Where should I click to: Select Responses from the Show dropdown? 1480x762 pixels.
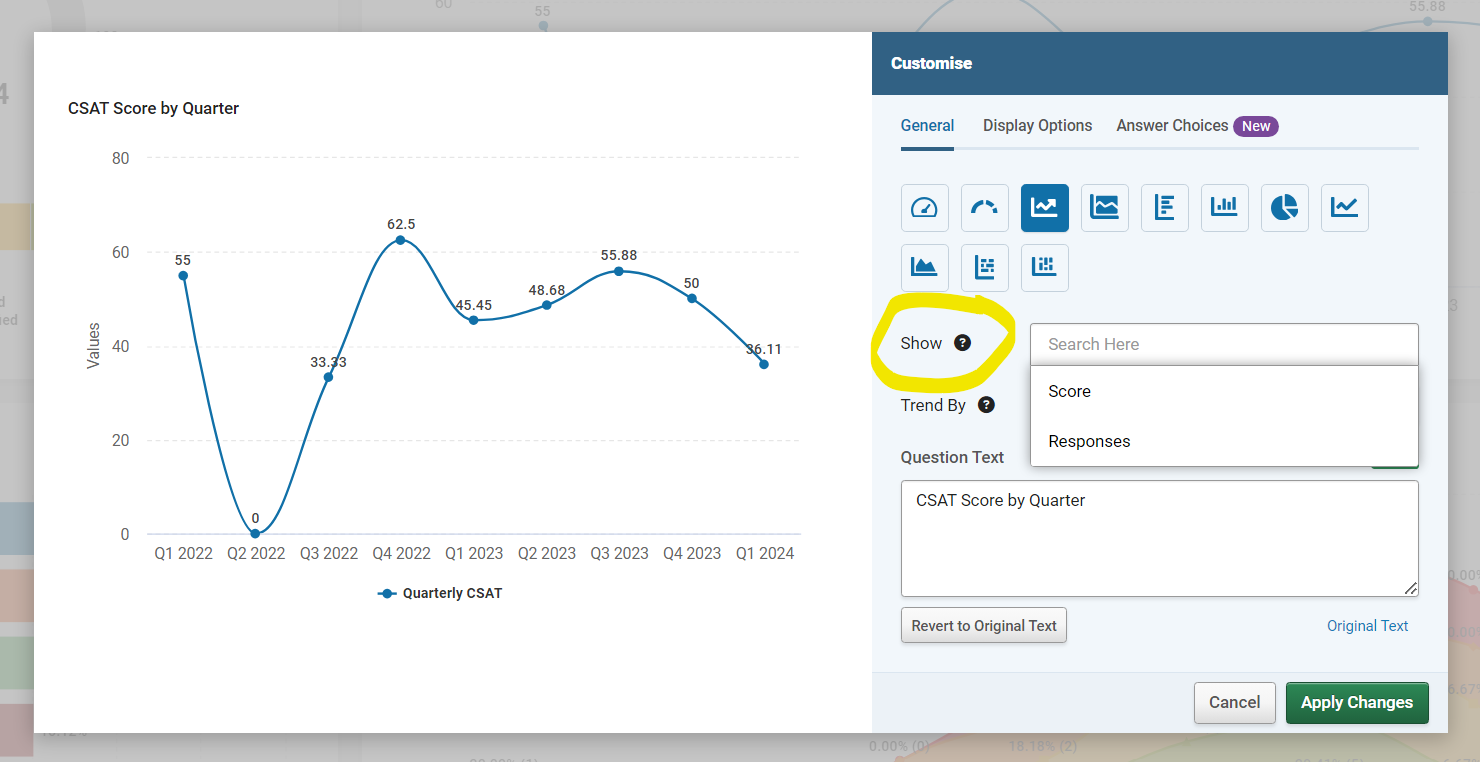pyautogui.click(x=1089, y=441)
